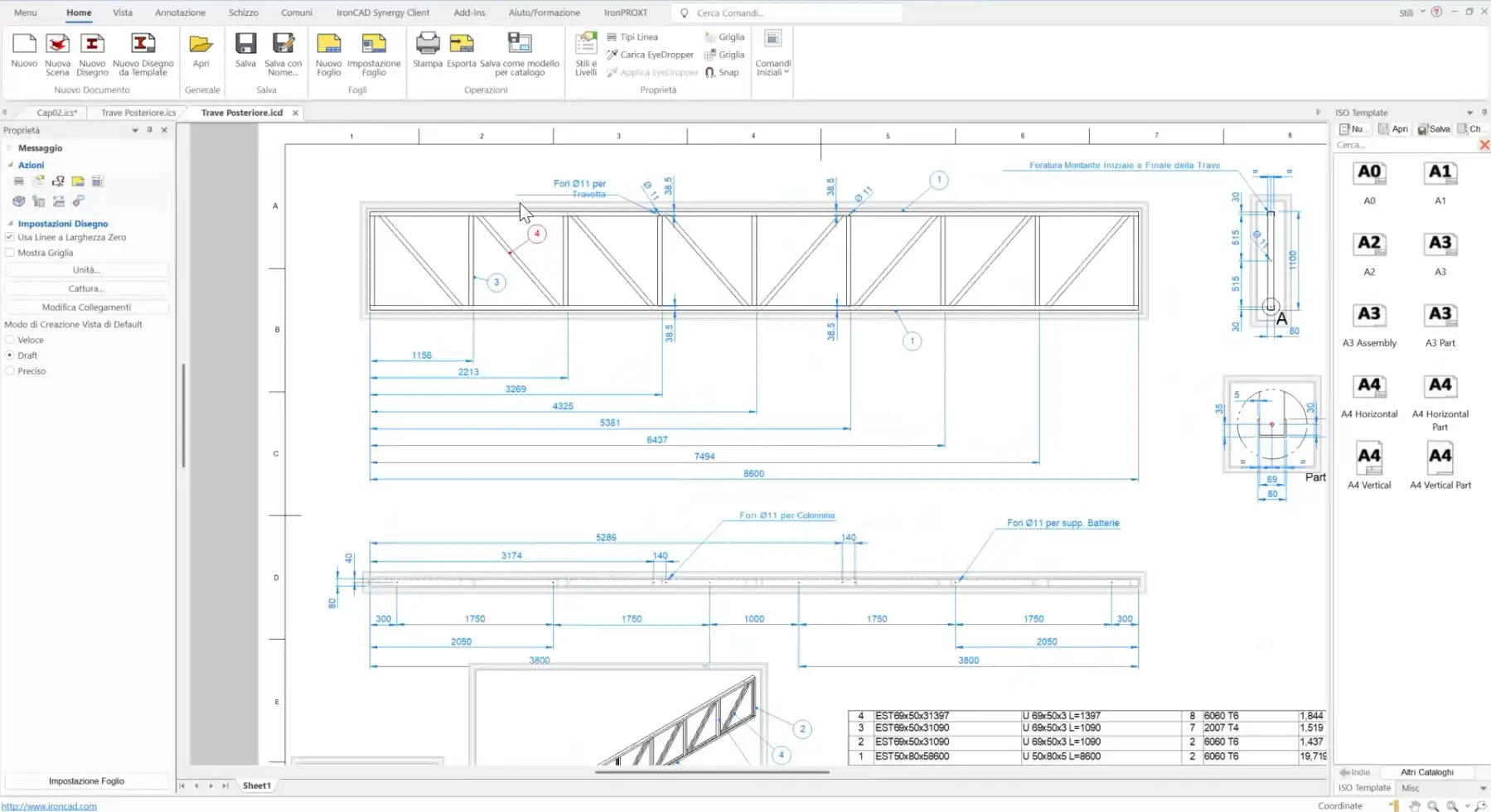
Task: Open the Misc catalog dropdown
Action: tap(1483, 788)
